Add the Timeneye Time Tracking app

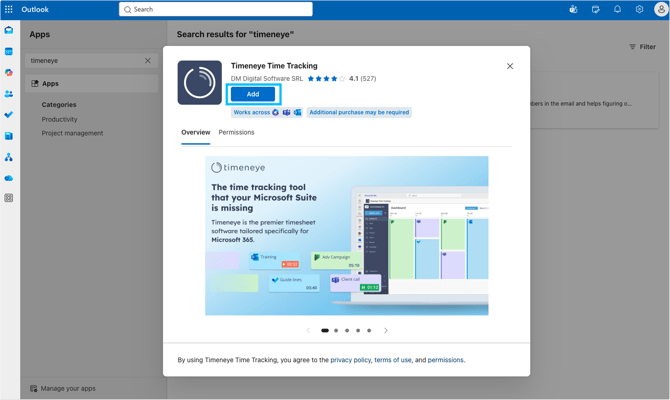pyautogui.click(x=253, y=94)
